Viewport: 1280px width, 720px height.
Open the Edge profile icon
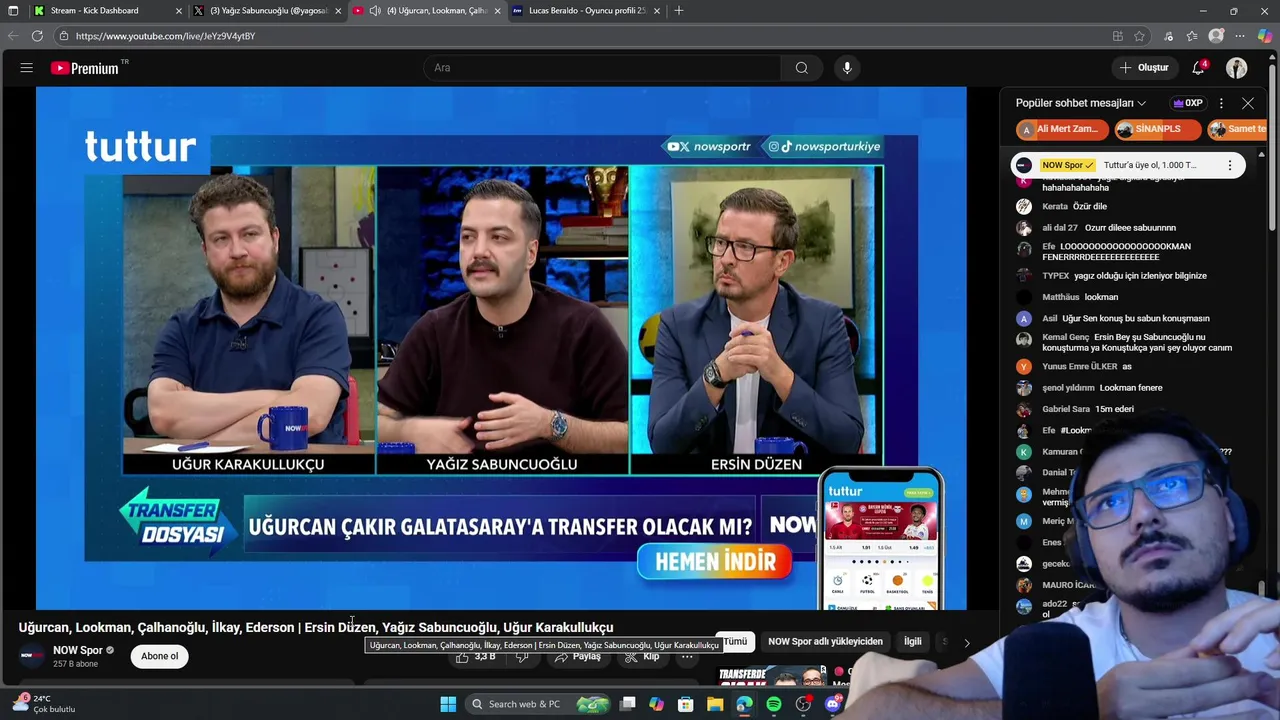point(1216,36)
